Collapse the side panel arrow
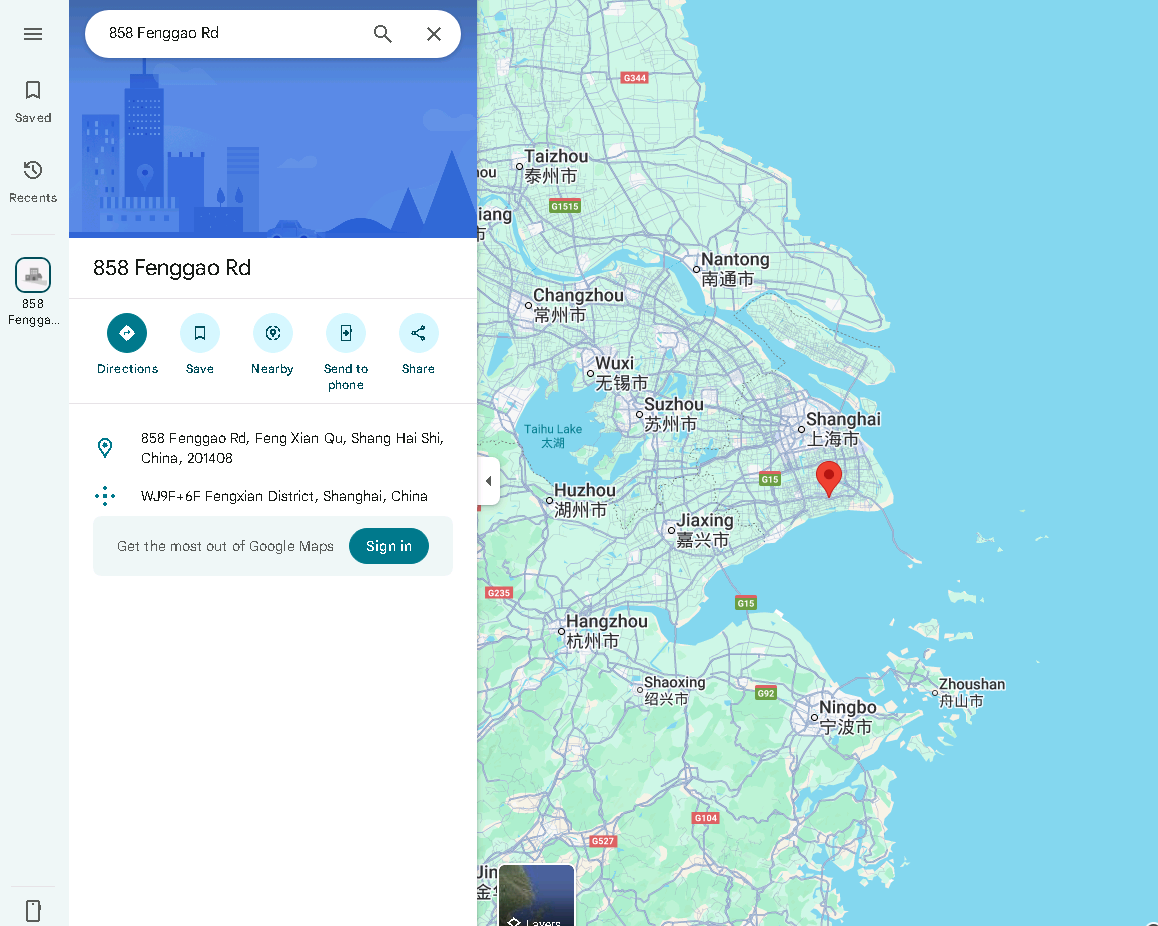The image size is (1158, 926). click(488, 481)
